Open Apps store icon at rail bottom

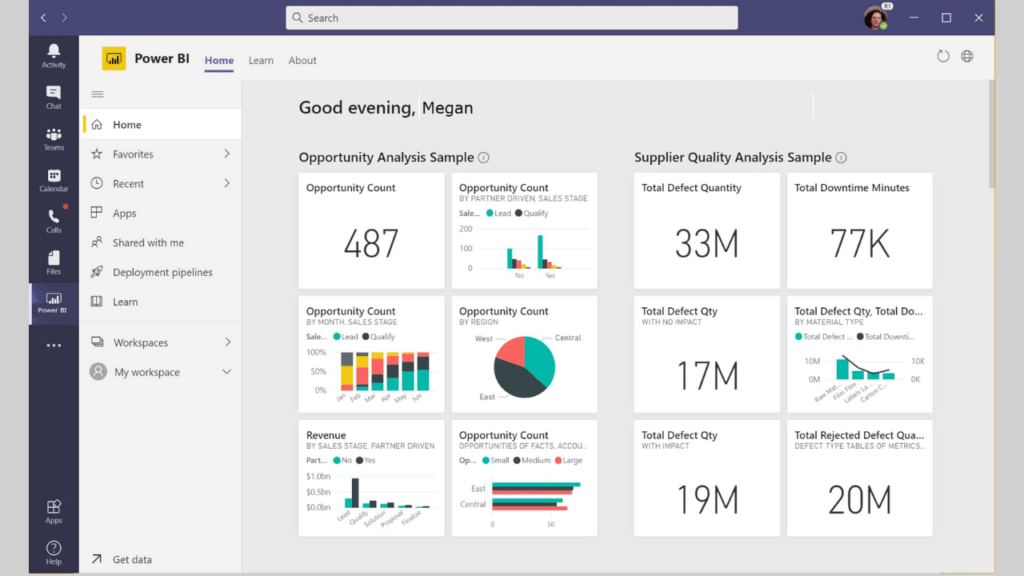pos(54,511)
